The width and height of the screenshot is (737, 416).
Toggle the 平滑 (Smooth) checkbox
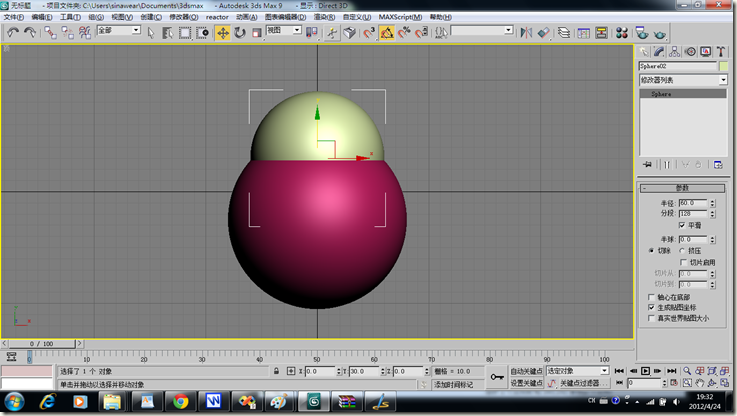[x=682, y=226]
